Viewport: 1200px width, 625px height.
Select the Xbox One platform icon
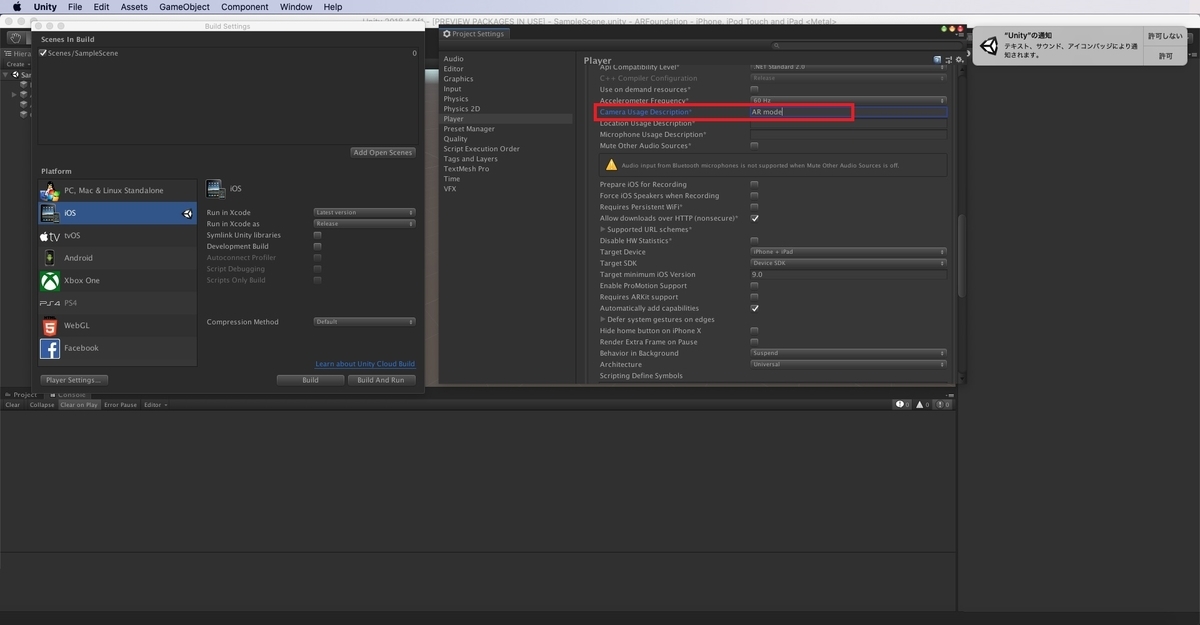coord(50,281)
